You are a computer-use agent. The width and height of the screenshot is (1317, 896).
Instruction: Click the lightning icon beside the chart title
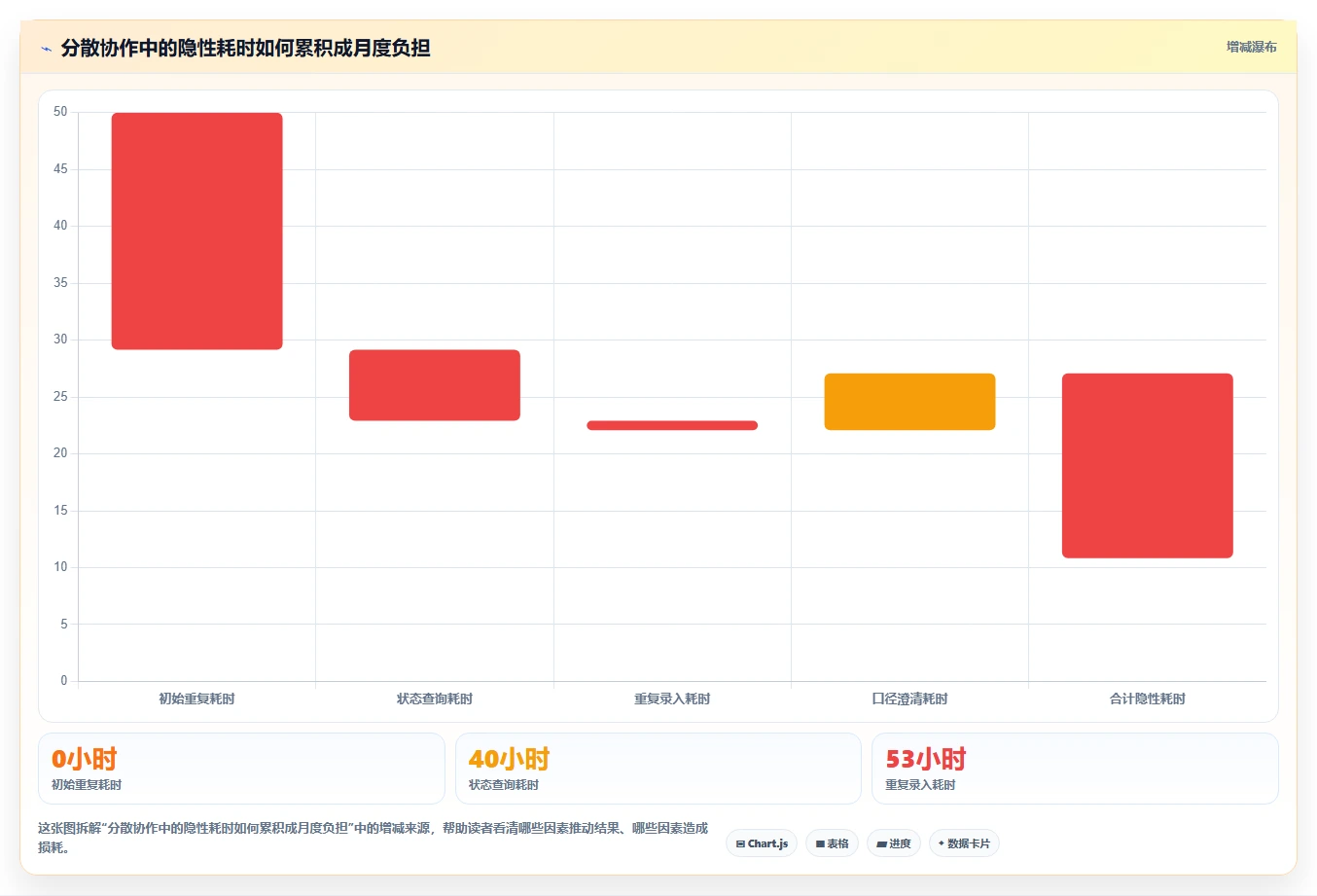46,49
